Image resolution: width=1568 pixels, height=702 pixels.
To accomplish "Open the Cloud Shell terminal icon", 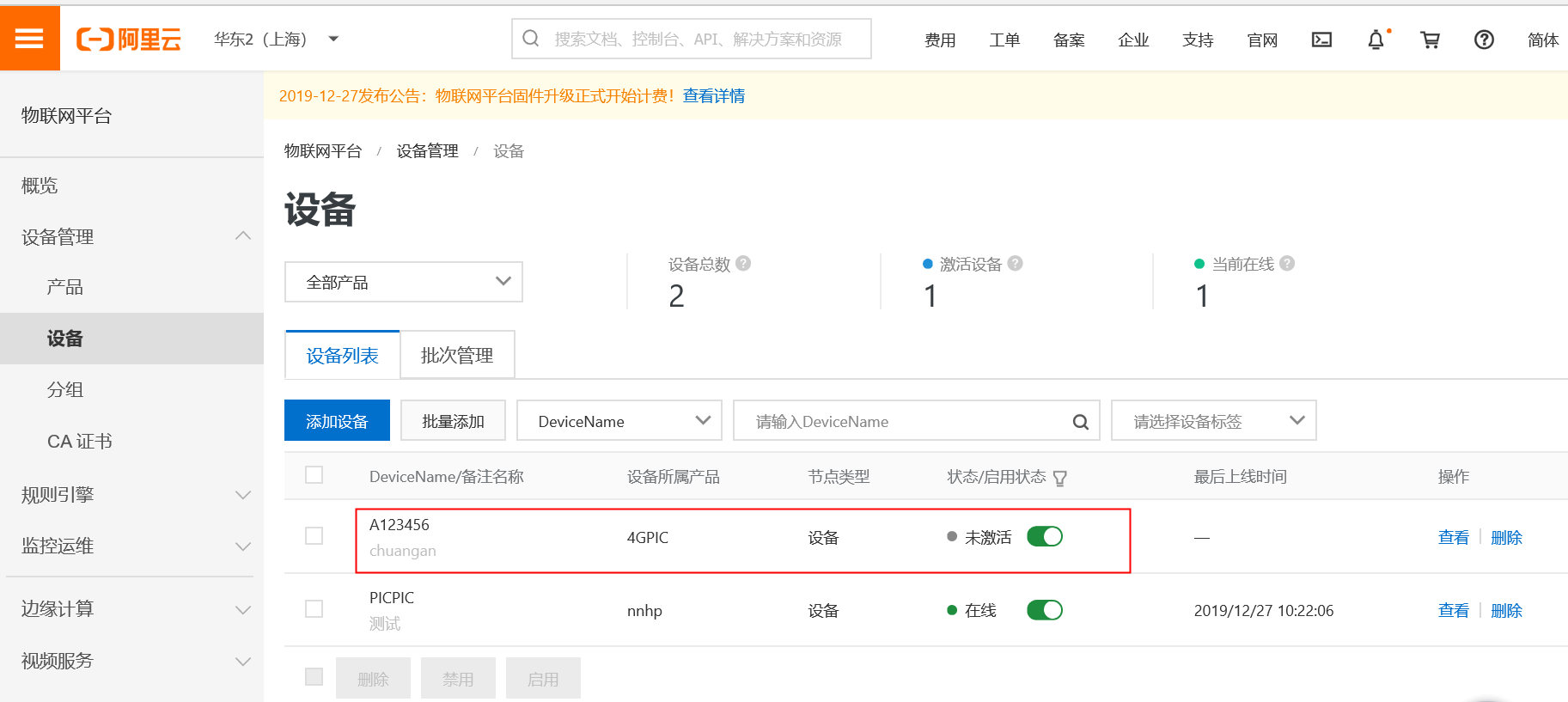I will [x=1321, y=40].
